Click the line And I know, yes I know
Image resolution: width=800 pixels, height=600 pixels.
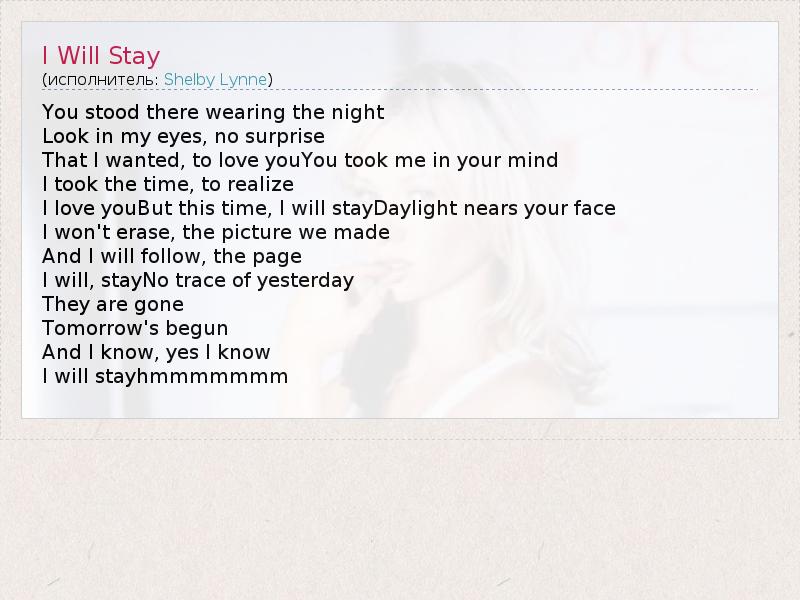[x=156, y=352]
